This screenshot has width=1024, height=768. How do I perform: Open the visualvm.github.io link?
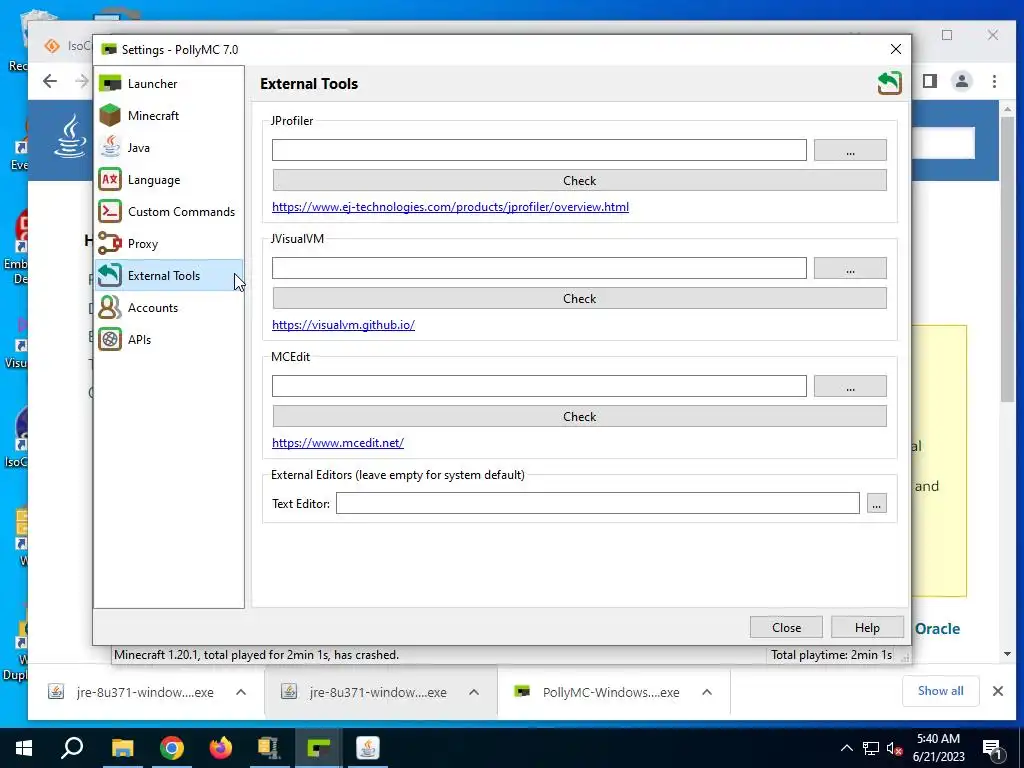pyautogui.click(x=343, y=325)
